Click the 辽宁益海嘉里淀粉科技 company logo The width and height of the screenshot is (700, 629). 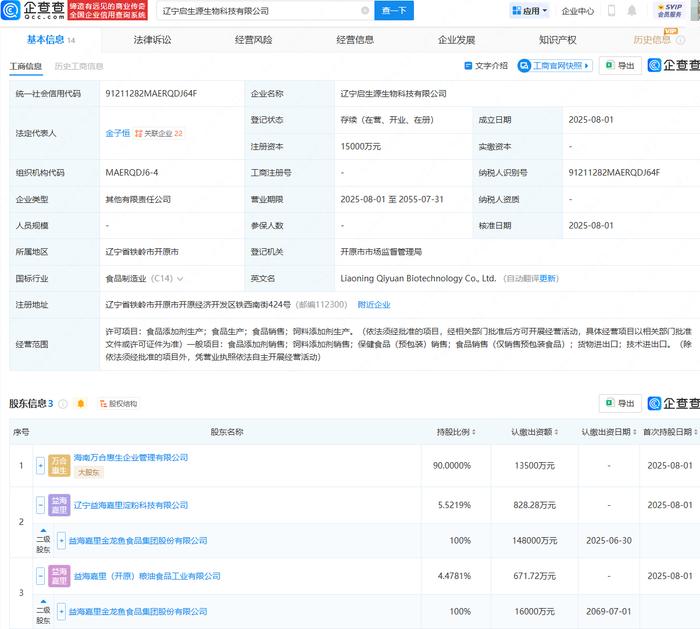point(59,505)
